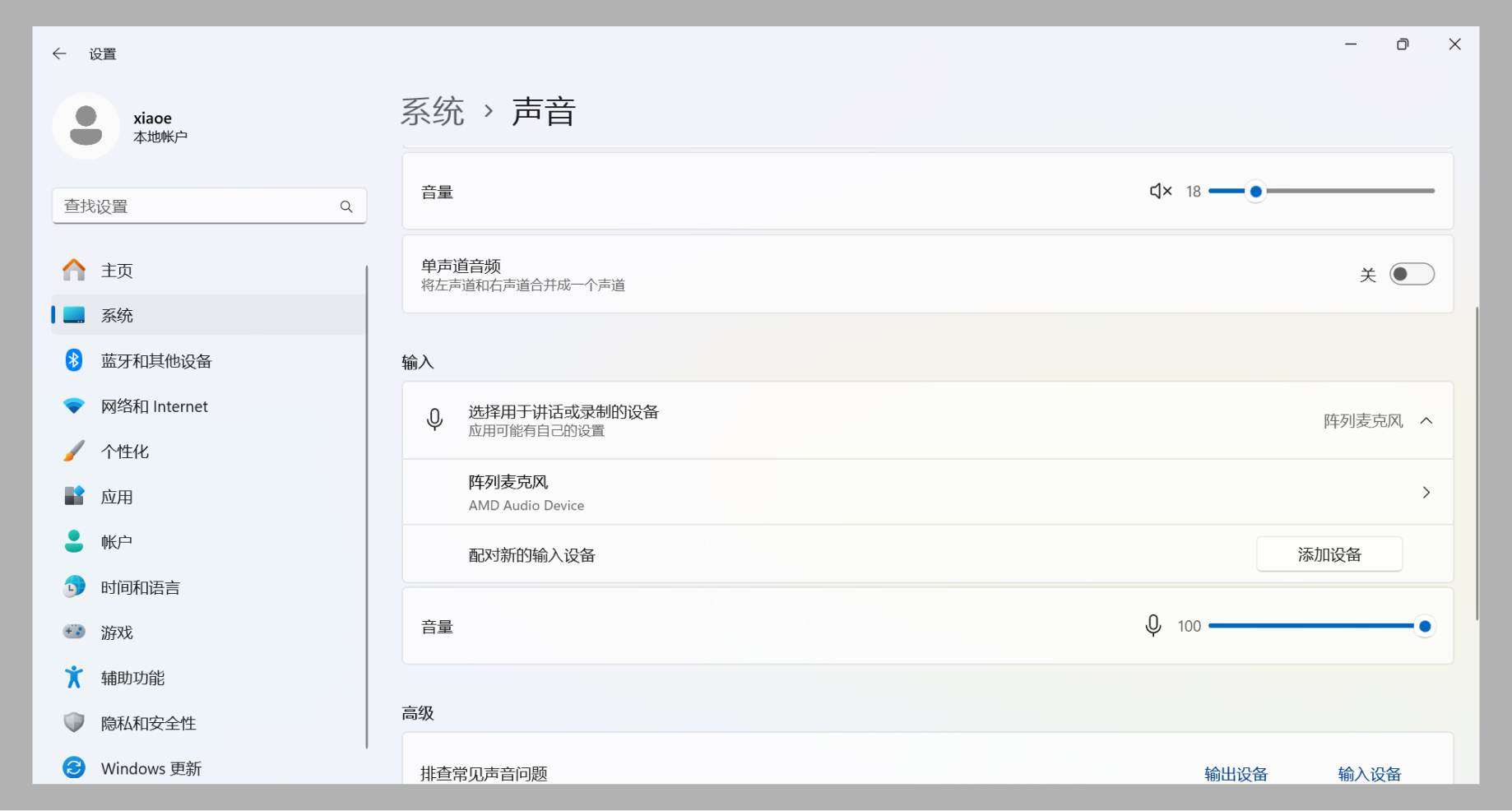
Task: Toggle the 单声道音频 switch
Action: pos(1412,274)
